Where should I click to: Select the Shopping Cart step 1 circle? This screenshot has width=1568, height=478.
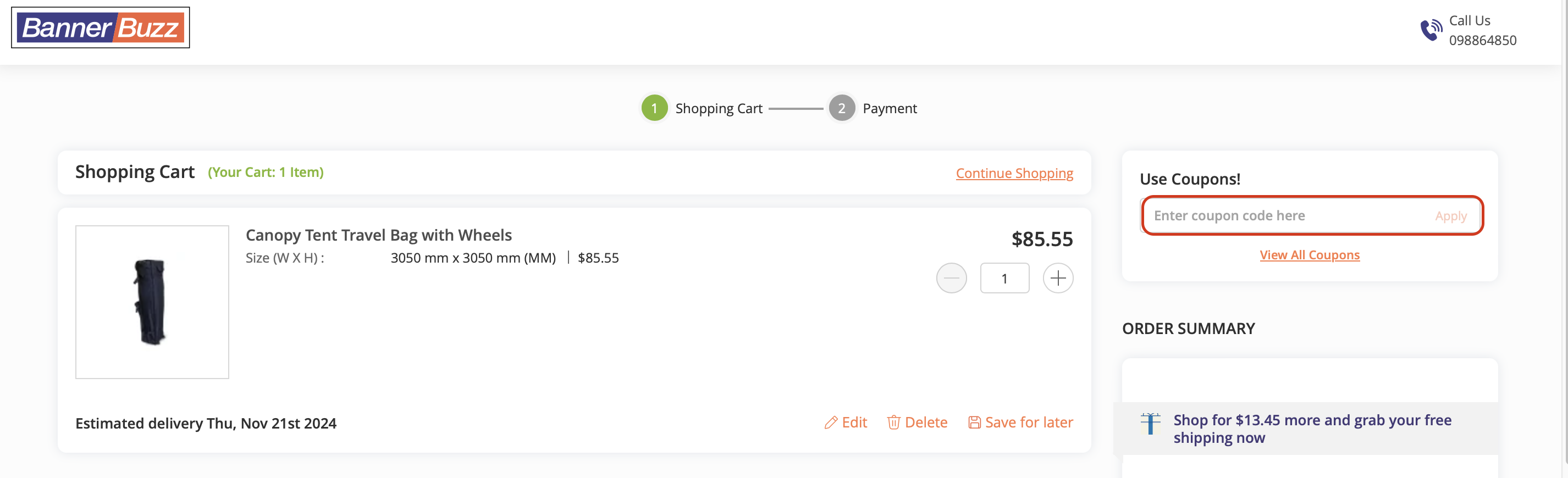[654, 108]
